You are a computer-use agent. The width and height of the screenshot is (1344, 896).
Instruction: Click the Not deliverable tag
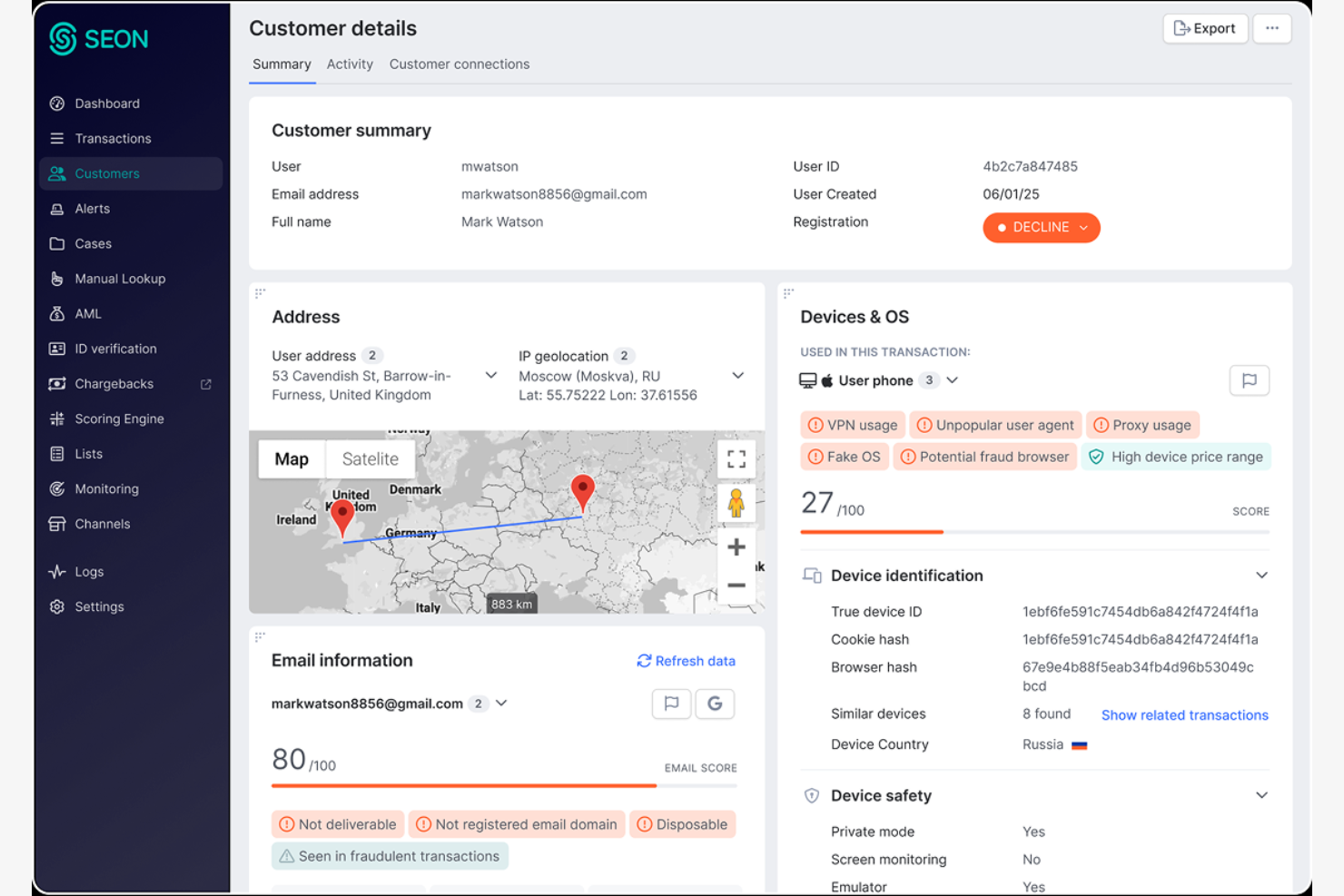[x=338, y=824]
